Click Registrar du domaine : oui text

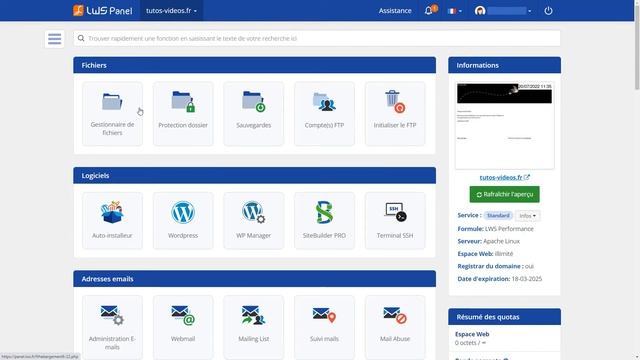(496, 266)
